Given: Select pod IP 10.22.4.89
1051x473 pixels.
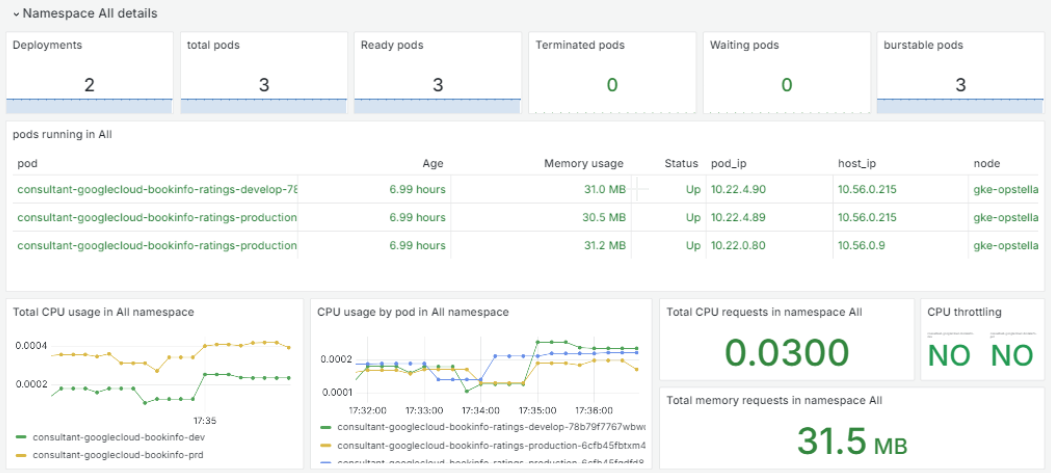Looking at the screenshot, I should tap(738, 218).
